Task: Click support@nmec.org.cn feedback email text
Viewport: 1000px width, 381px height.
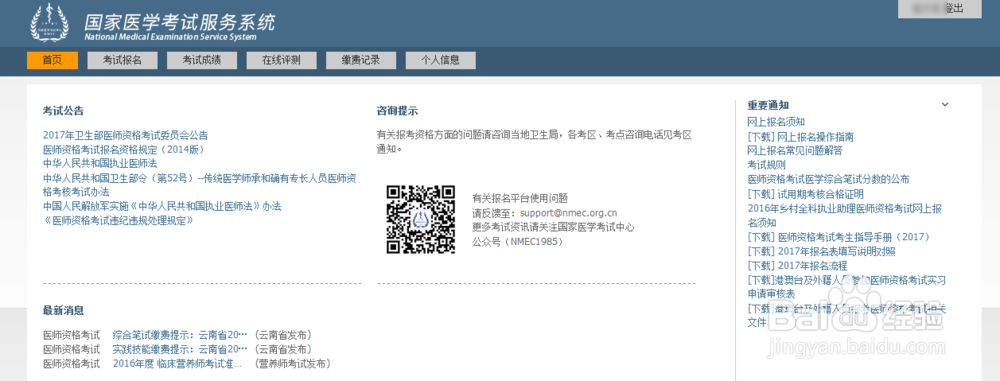Action: pos(569,213)
